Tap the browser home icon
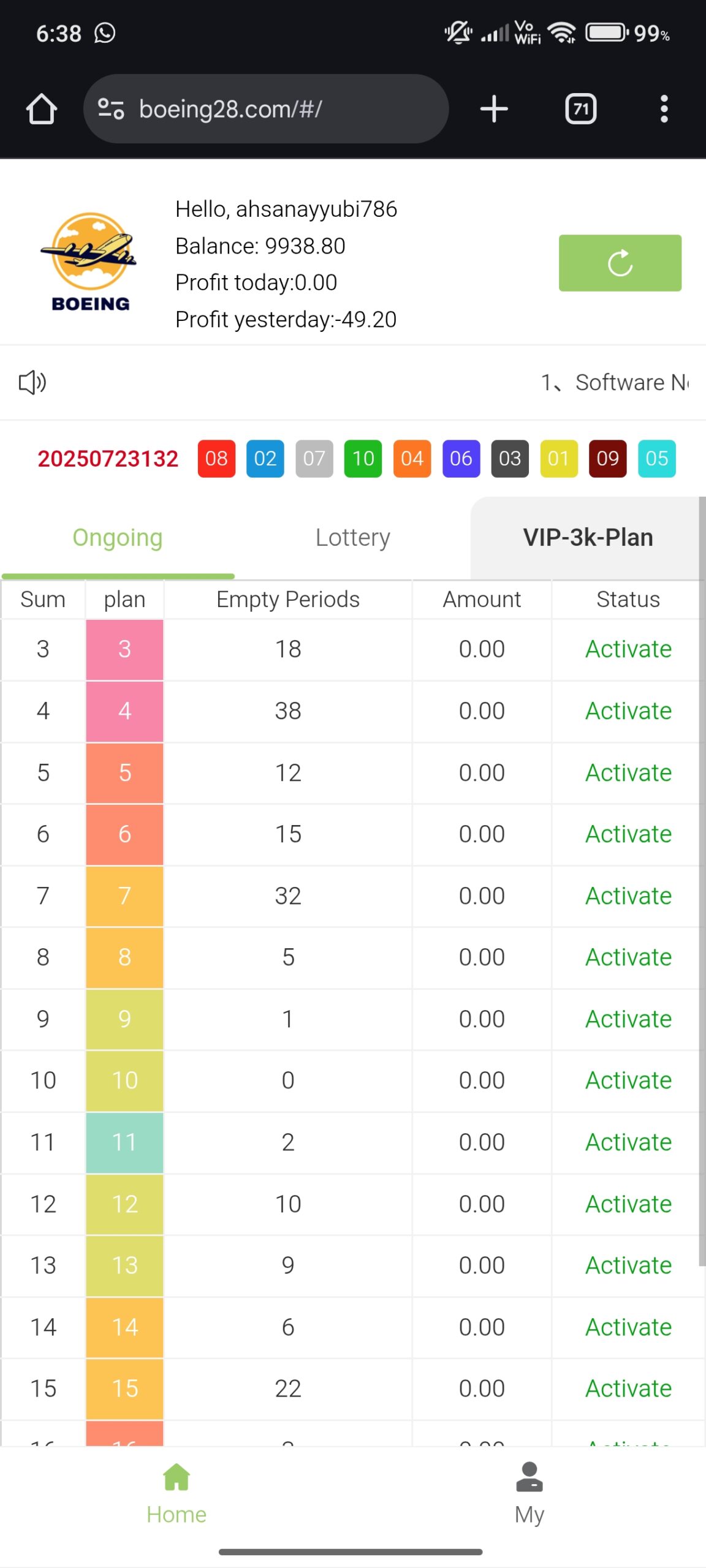The height and width of the screenshot is (1568, 706). click(42, 109)
